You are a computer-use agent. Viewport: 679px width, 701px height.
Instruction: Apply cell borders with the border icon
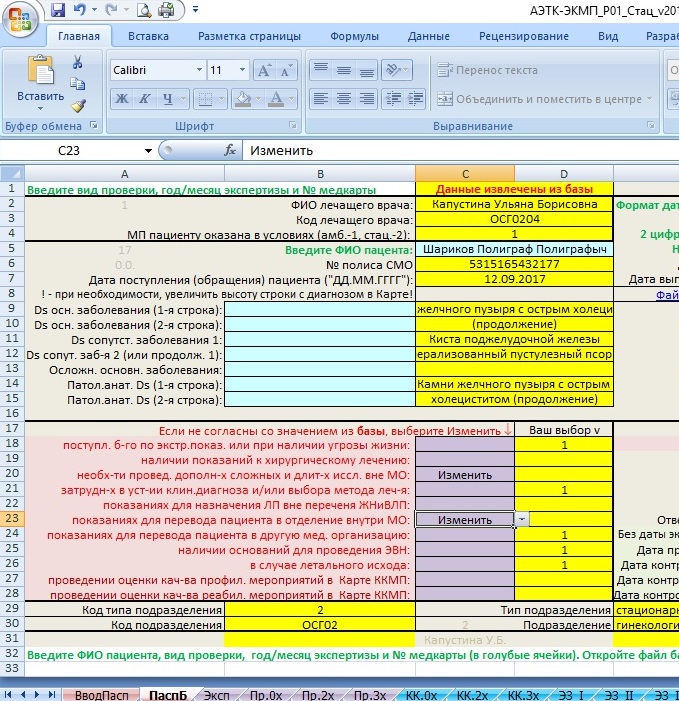tap(205, 99)
